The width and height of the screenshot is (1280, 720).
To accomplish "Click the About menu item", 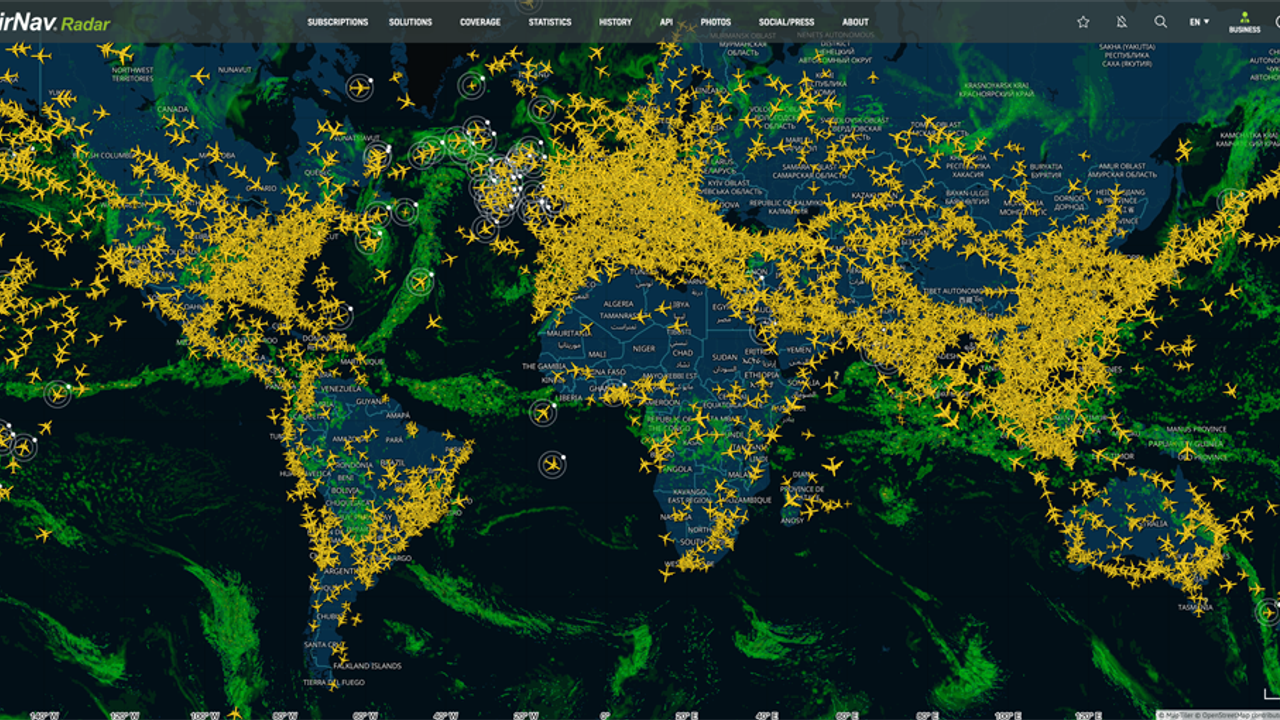I will click(x=855, y=22).
